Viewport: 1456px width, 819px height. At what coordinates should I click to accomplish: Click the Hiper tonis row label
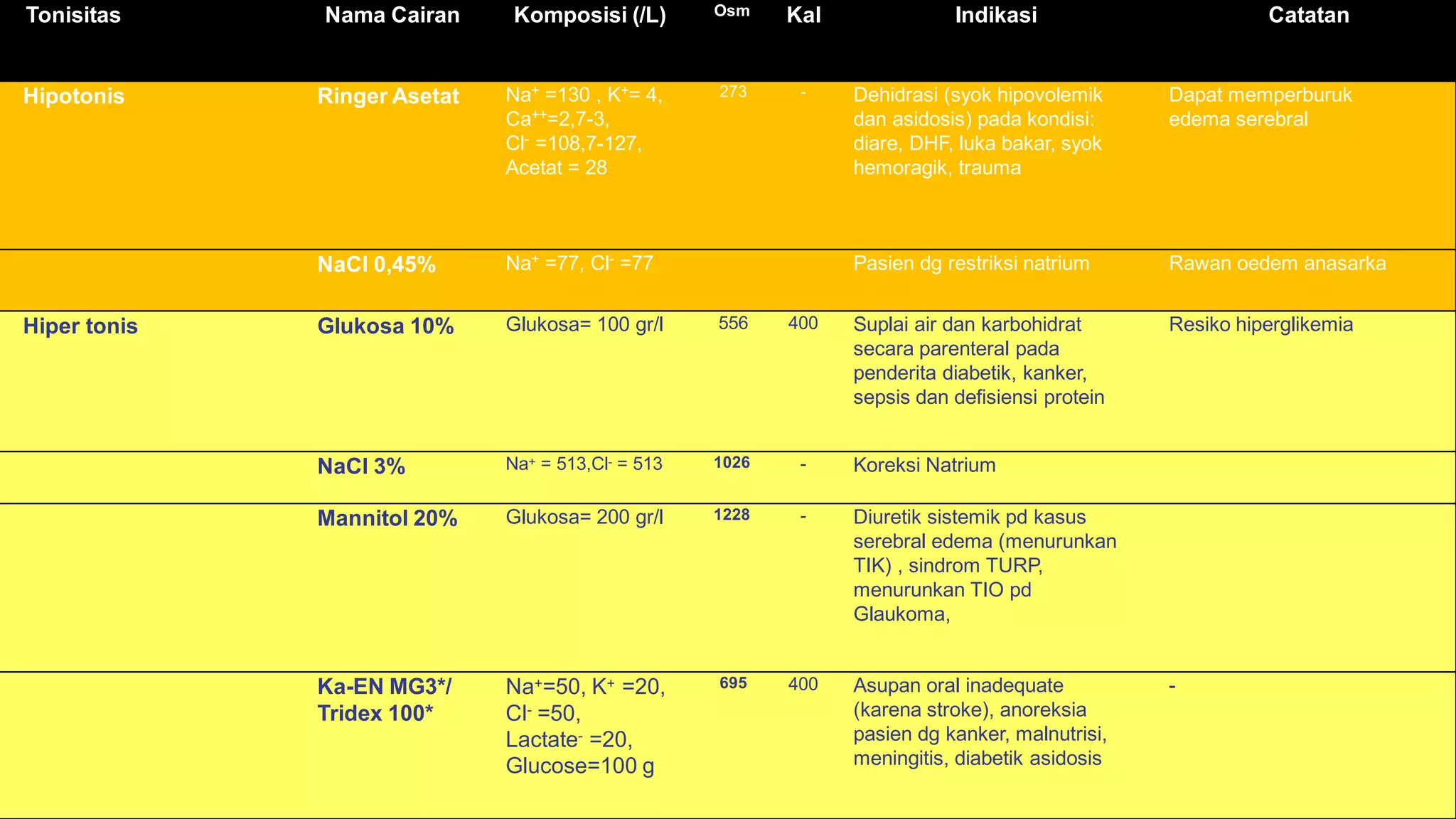[80, 327]
